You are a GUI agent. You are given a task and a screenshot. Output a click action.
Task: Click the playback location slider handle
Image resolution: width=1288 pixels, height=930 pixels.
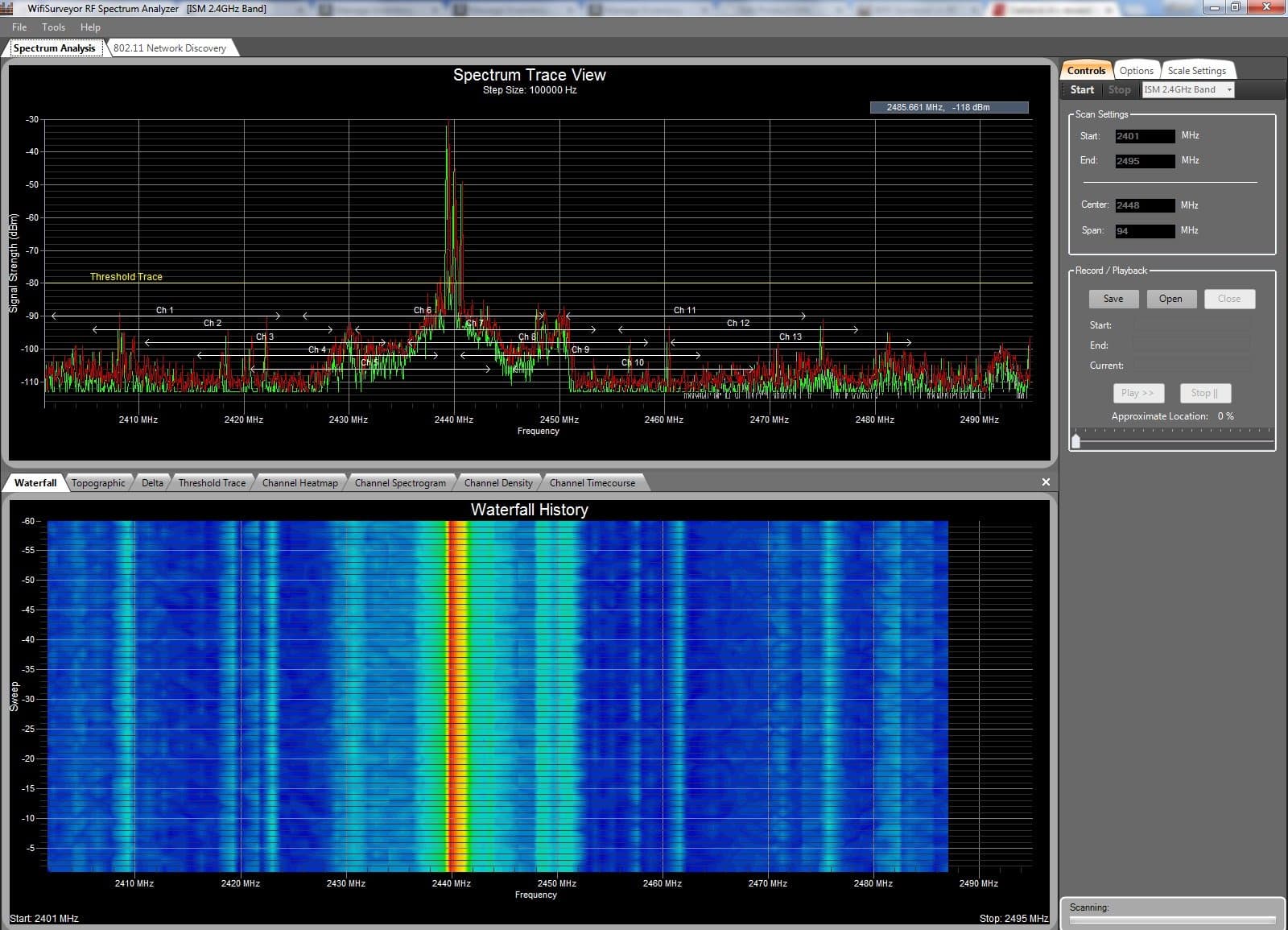pos(1076,440)
